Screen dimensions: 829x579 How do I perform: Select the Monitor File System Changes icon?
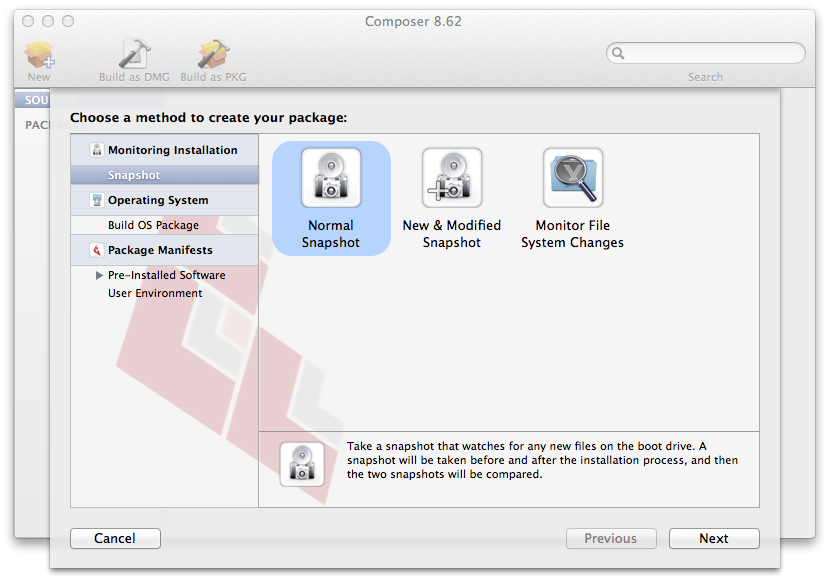coord(573,178)
